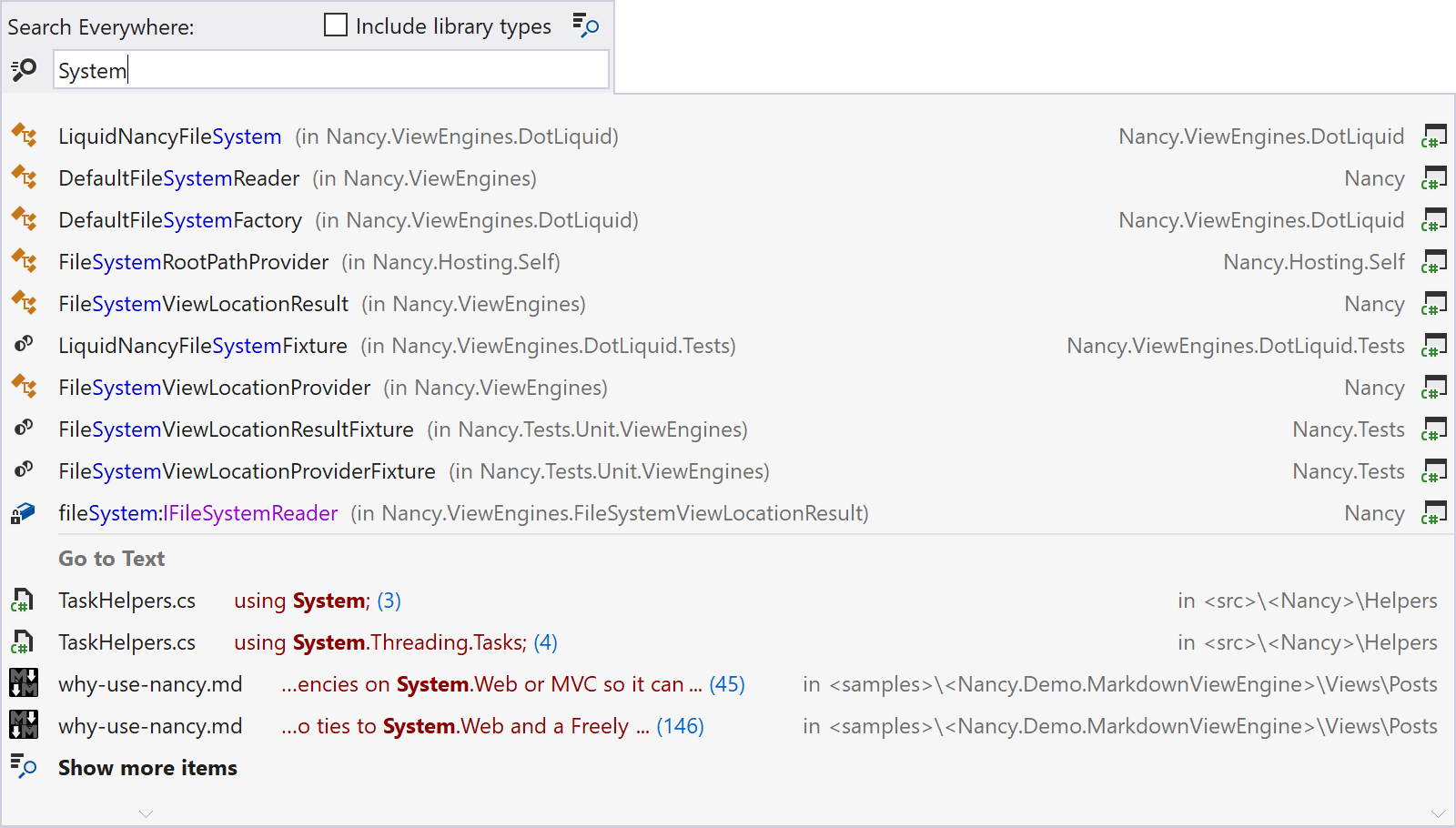Click C# project icon on FileSystemRootPathProvider row
The width and height of the screenshot is (1456, 828).
pos(1434,262)
